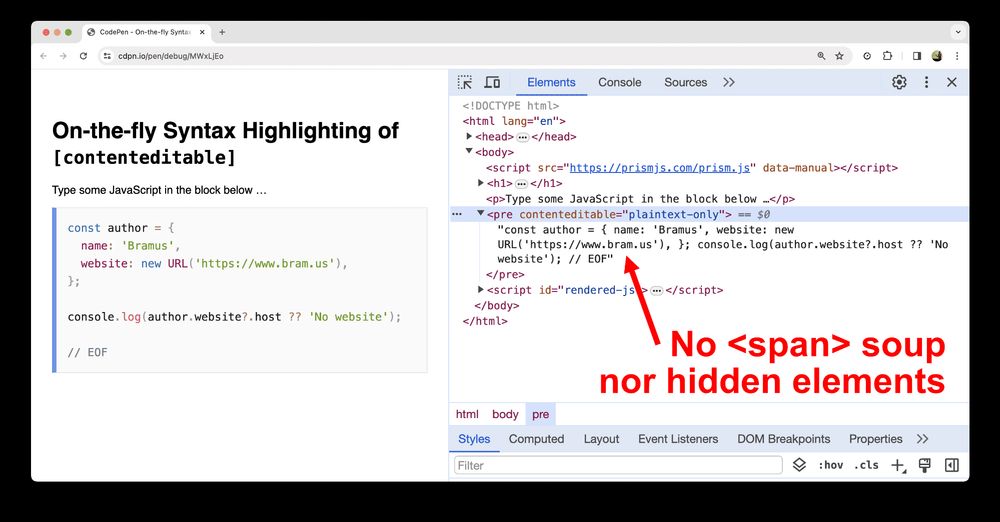Open the Layout pane tab
This screenshot has height=522, width=1000.
pos(601,439)
